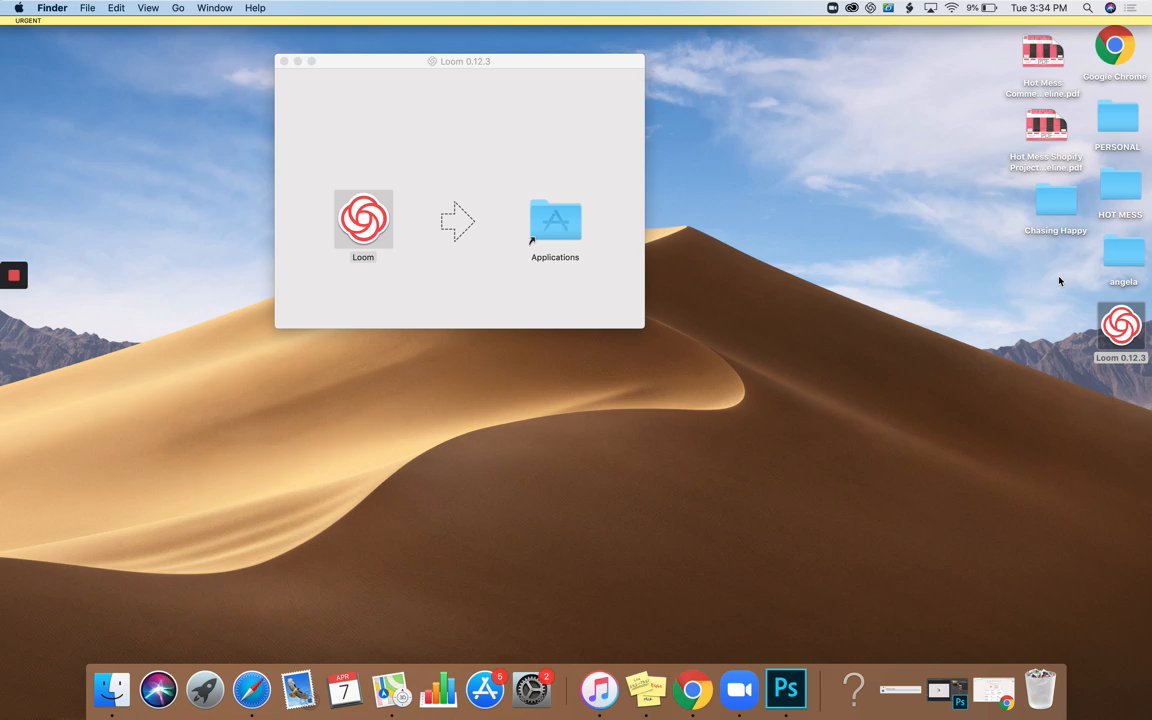Select the HOT MESS folder on desktop
The height and width of the screenshot is (720, 1152).
point(1120,184)
